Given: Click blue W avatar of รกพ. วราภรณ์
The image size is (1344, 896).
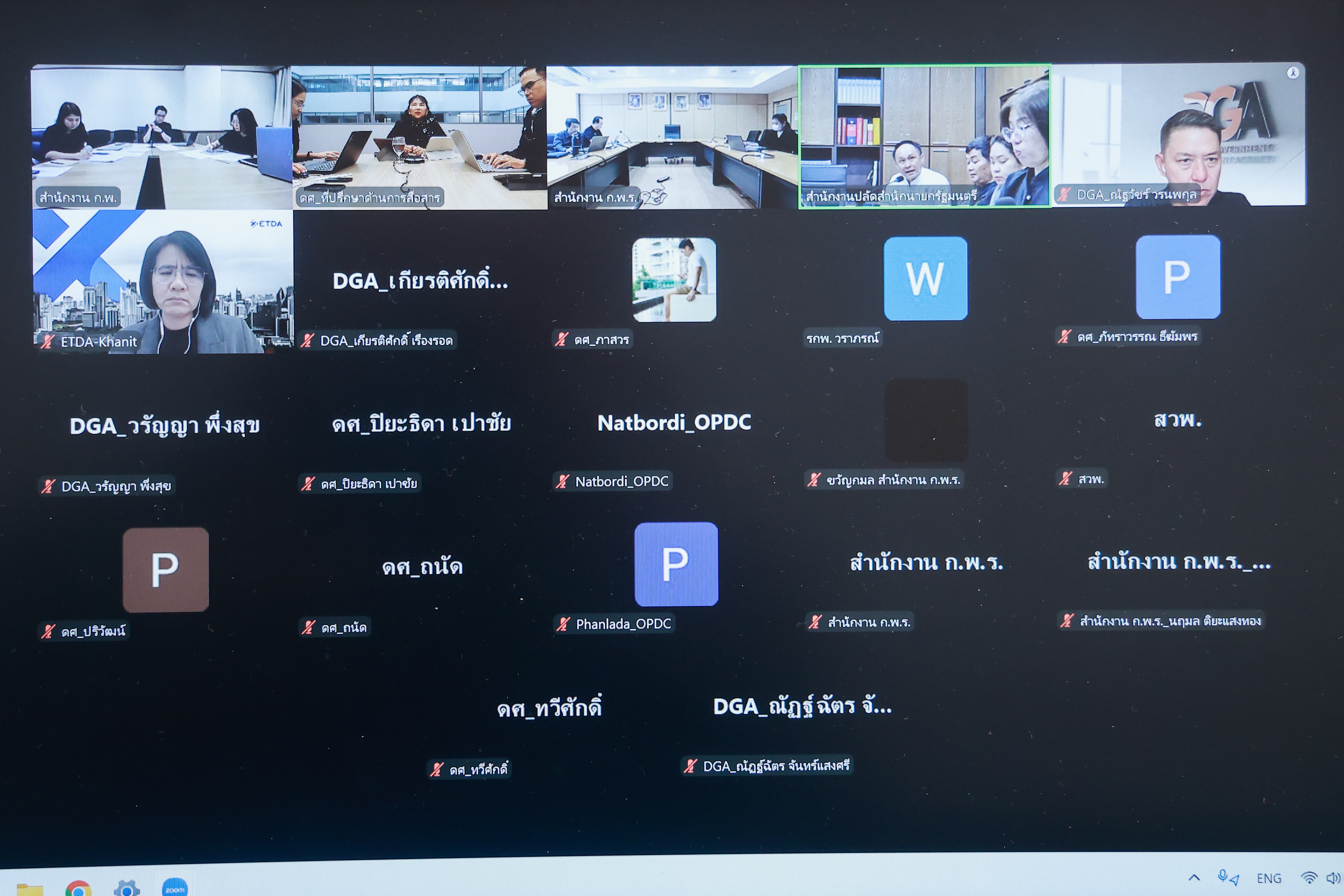Looking at the screenshot, I should point(925,278).
